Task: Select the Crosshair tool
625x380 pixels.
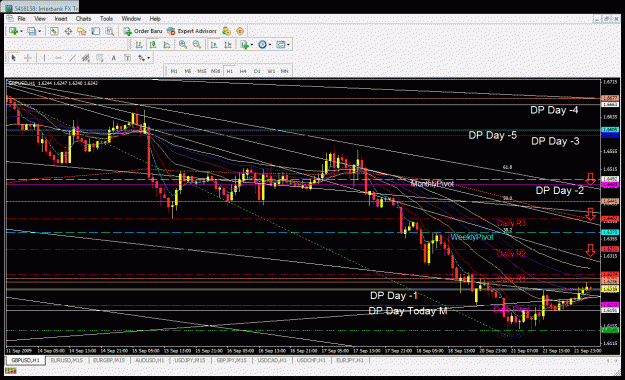Action: [x=28, y=58]
